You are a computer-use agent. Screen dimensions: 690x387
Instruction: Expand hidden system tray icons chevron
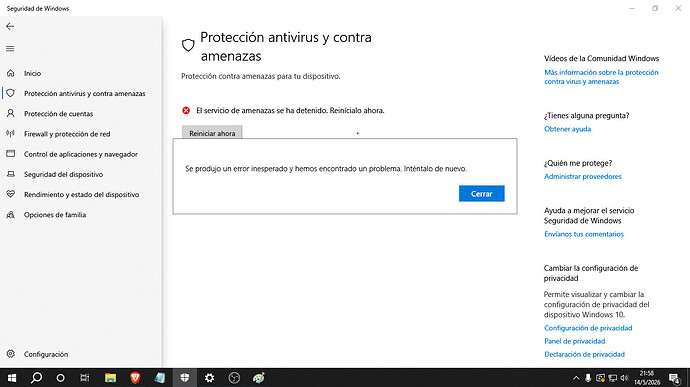(x=576, y=378)
